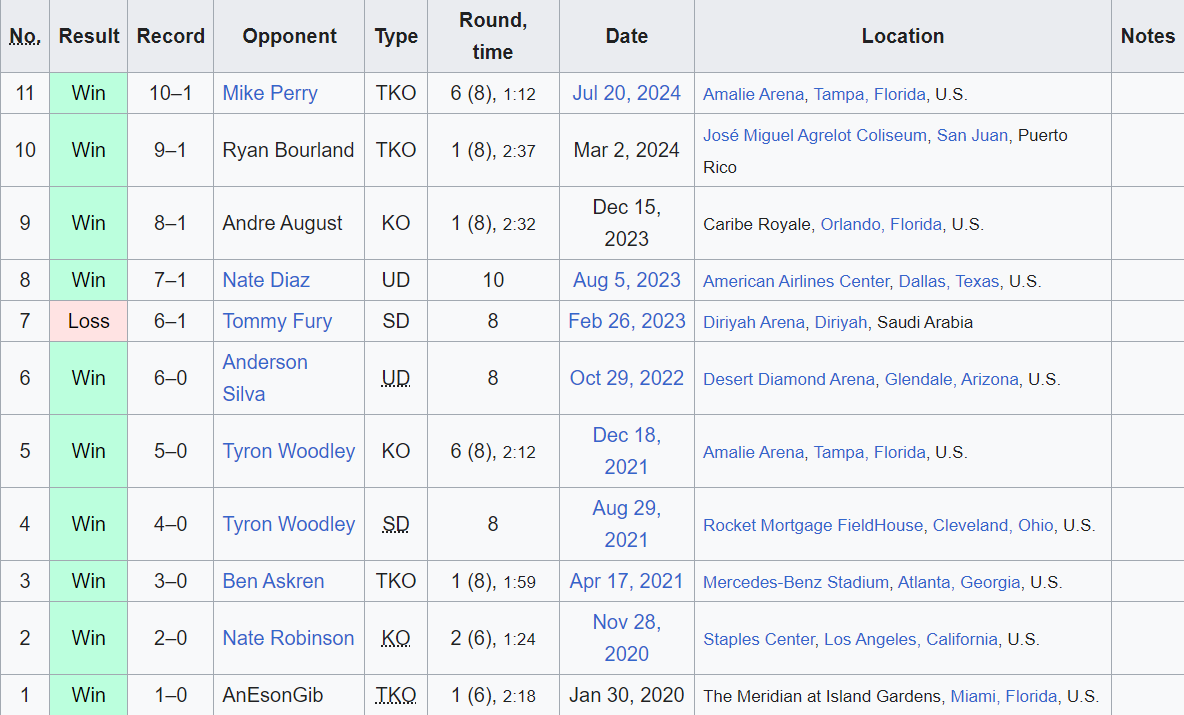Open the Mercedes-Benz Stadium link
Screen dimensions: 1184x715
click(796, 583)
